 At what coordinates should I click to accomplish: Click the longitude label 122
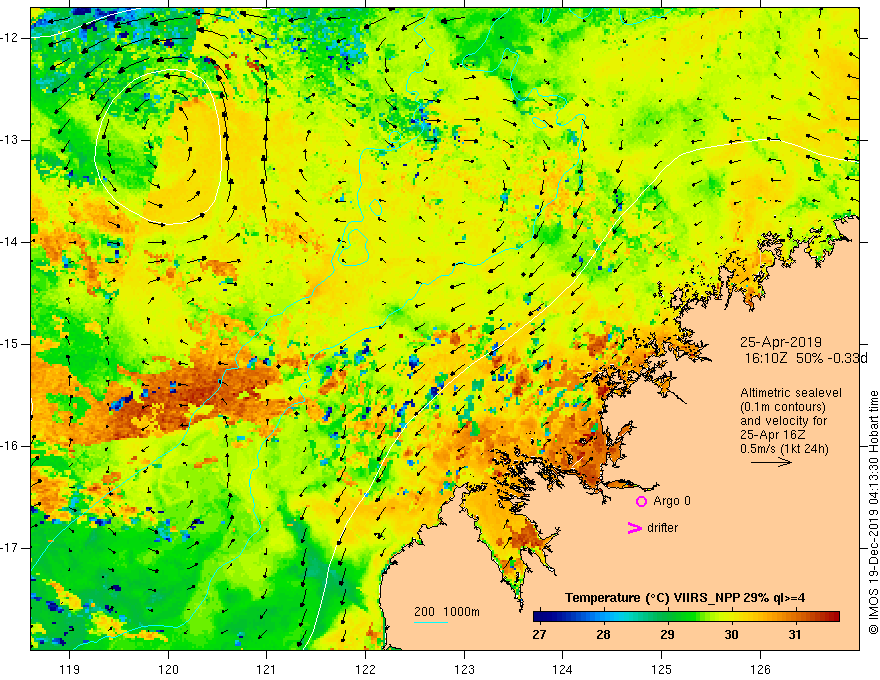(x=365, y=669)
